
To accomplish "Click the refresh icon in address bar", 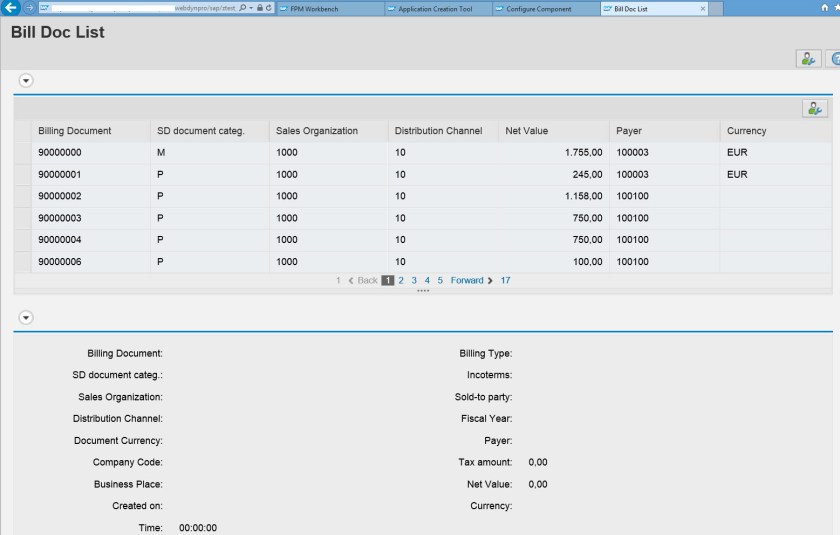I will tap(269, 8).
